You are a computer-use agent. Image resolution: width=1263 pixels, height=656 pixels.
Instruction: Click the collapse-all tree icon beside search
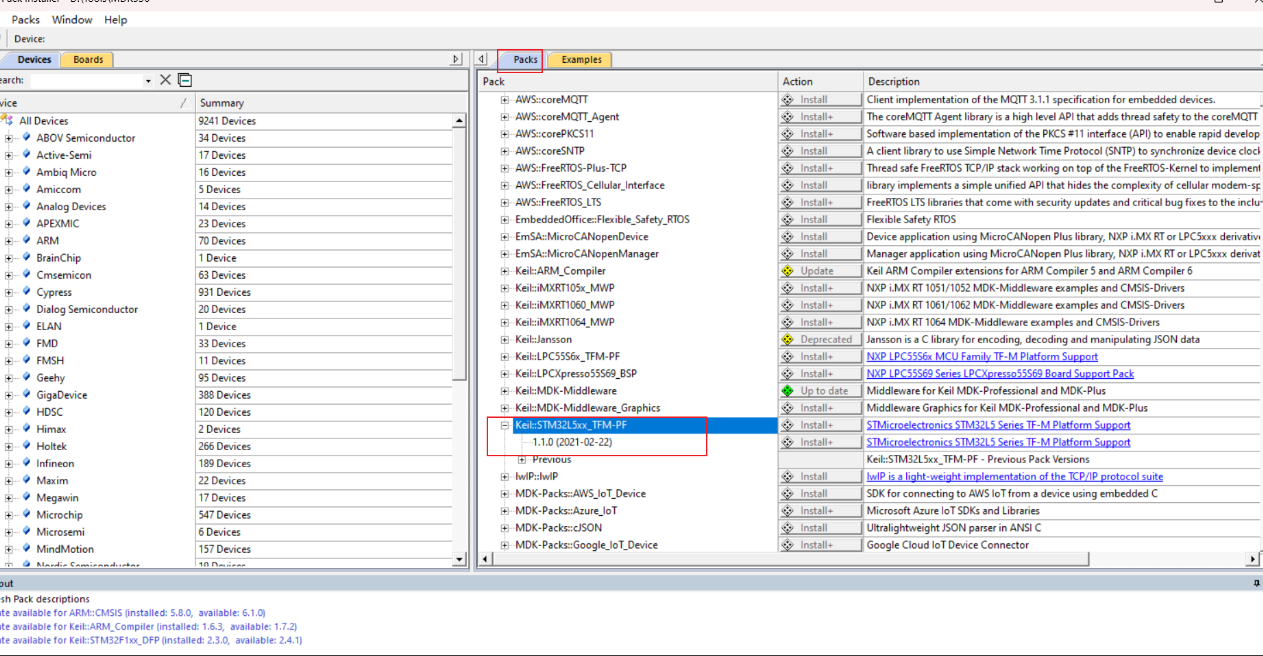point(185,80)
